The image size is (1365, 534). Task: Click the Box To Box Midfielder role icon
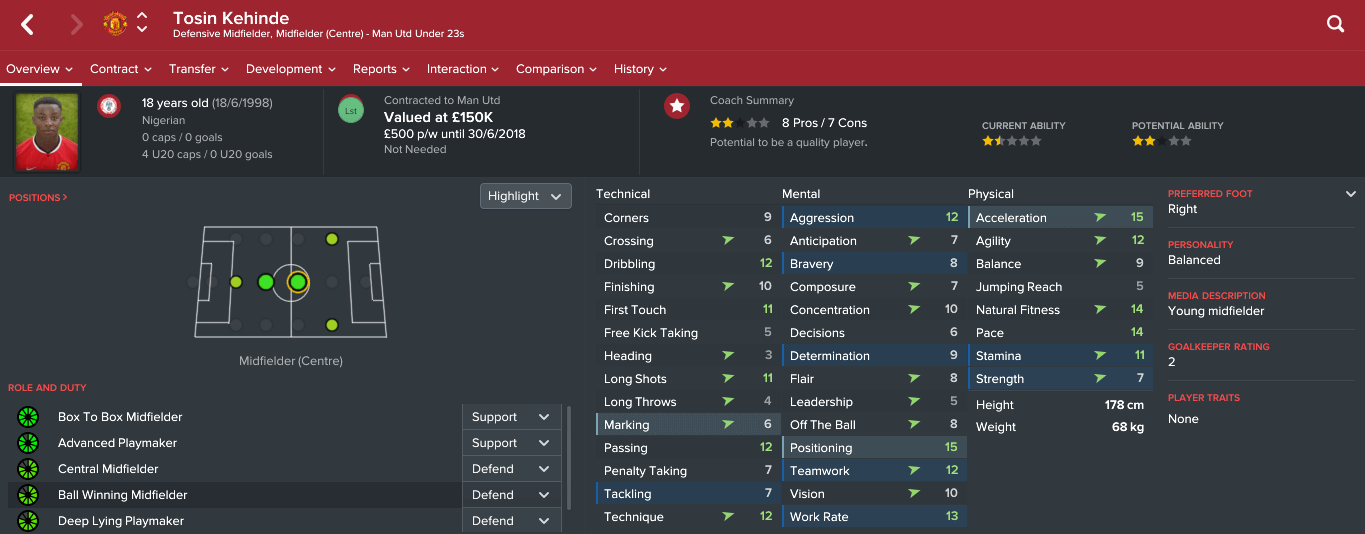[28, 417]
